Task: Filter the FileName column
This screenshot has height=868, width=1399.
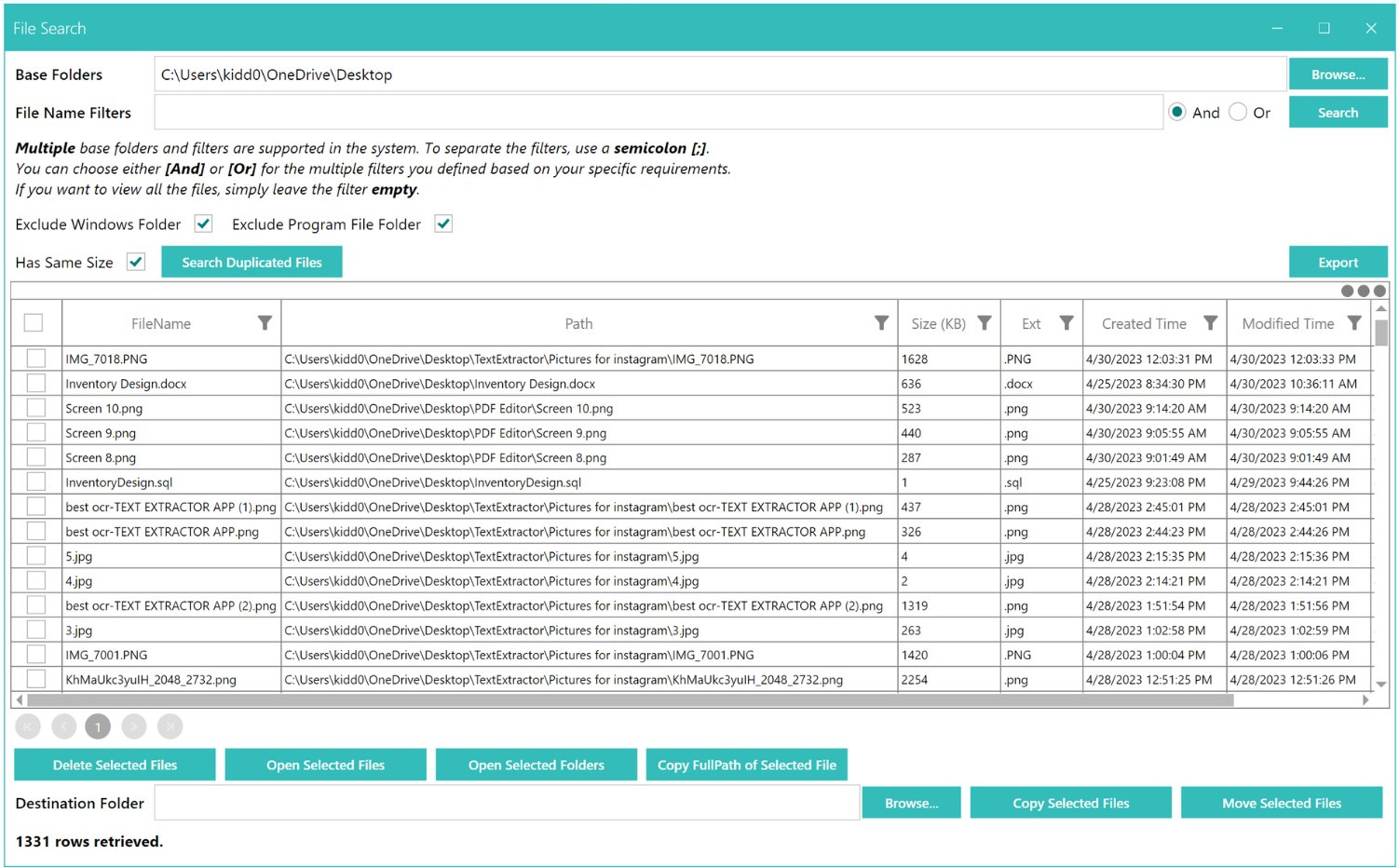Action: pyautogui.click(x=265, y=323)
